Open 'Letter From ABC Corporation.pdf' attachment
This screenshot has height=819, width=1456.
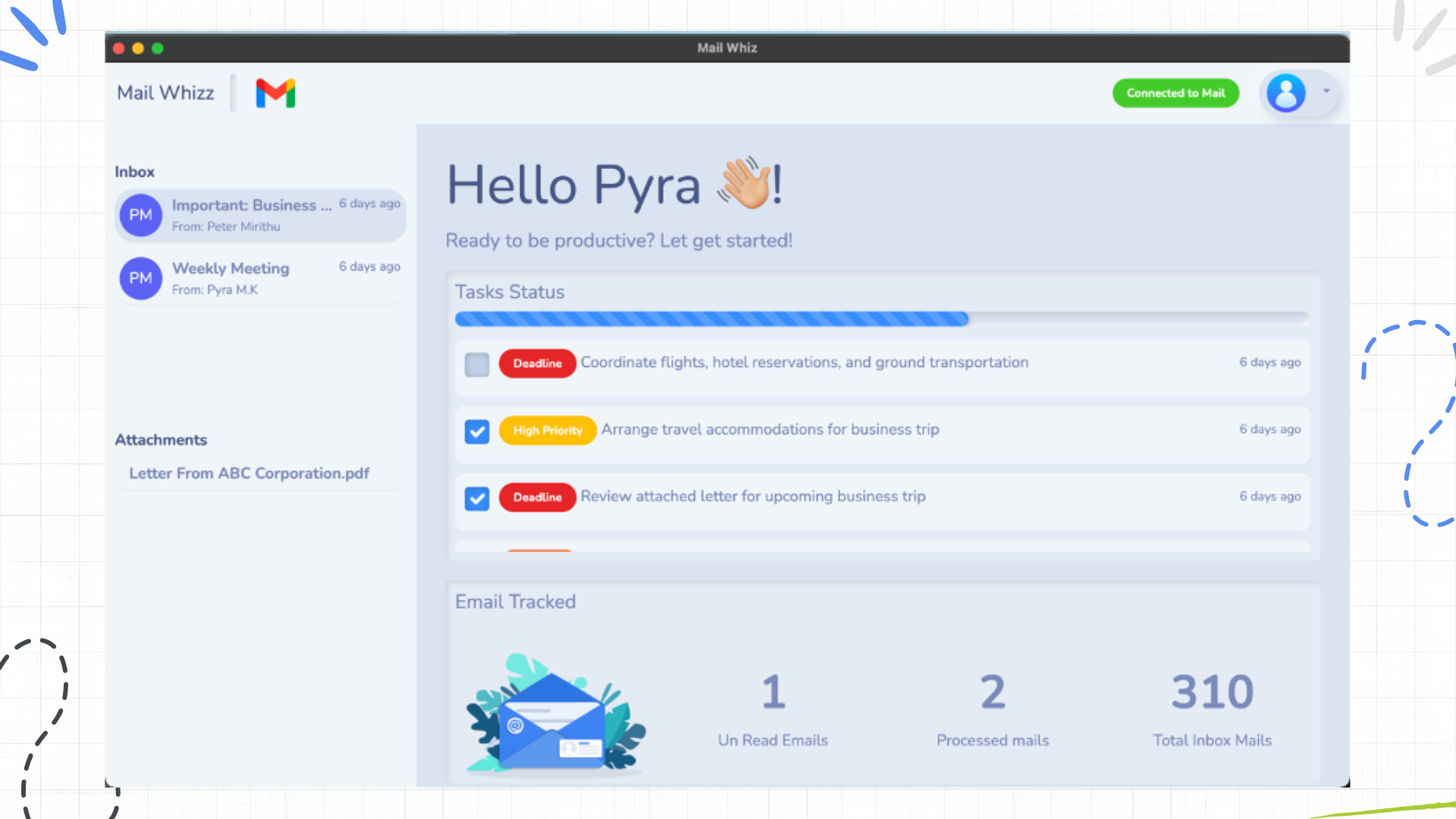coord(249,473)
